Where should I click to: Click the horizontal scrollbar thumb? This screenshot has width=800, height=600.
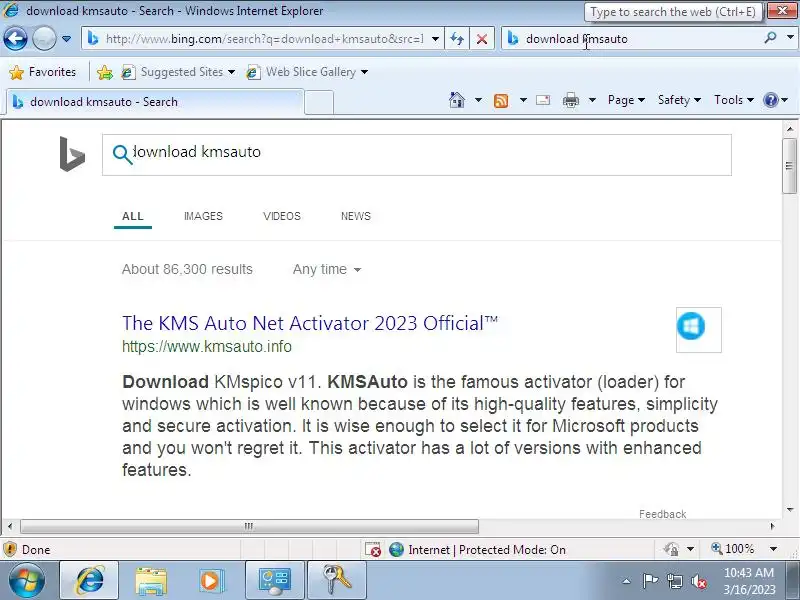(249, 526)
